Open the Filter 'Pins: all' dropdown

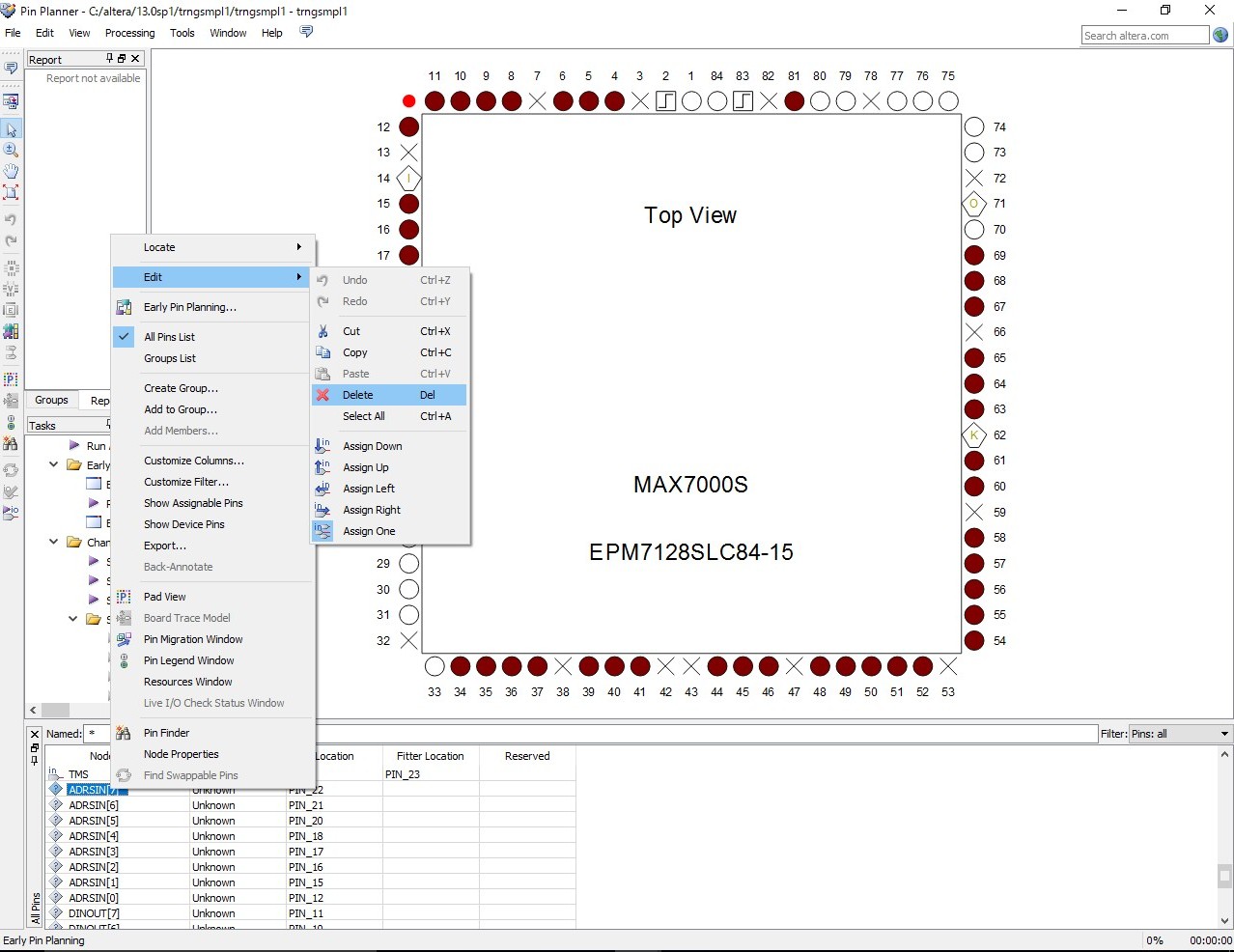[1180, 734]
